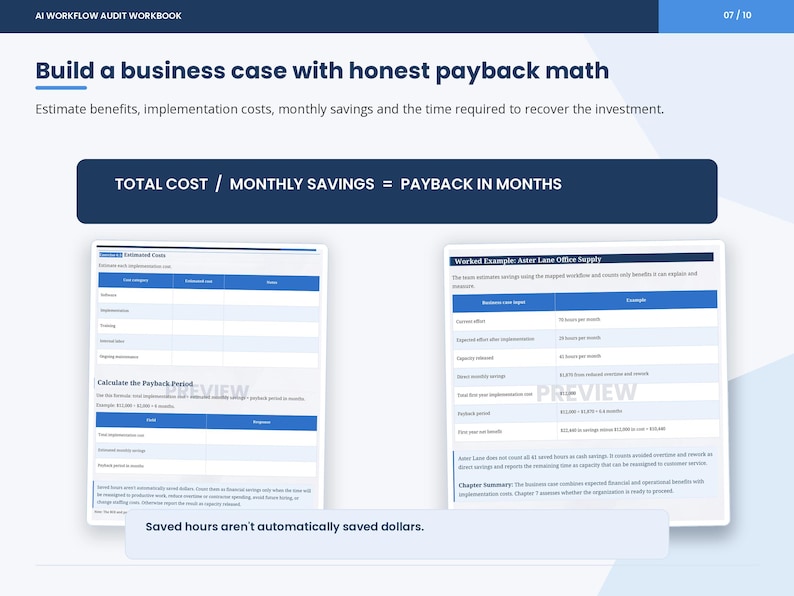The width and height of the screenshot is (794, 596).
Task: Click the subtitle starting 'Estimate benefits, implementation costs'
Action: pos(349,109)
